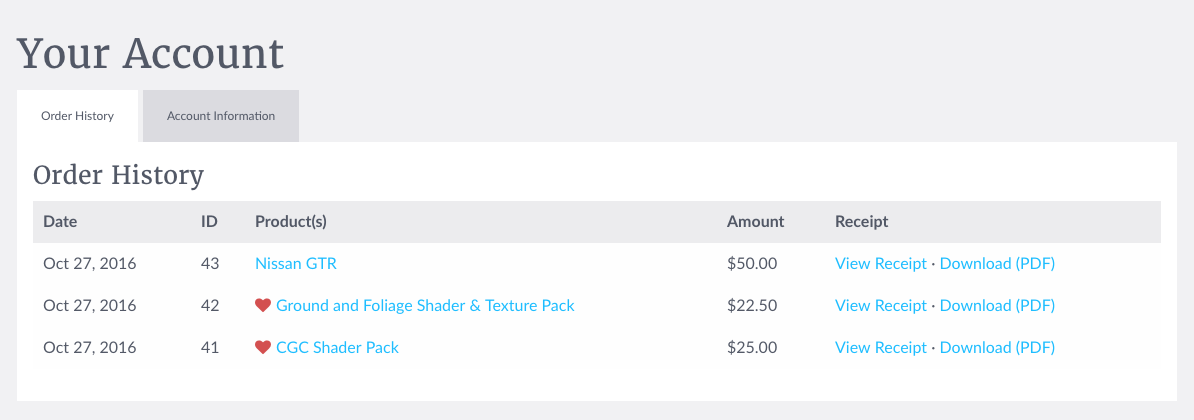Open the Nissan GTR product link
1194x420 pixels.
[296, 264]
